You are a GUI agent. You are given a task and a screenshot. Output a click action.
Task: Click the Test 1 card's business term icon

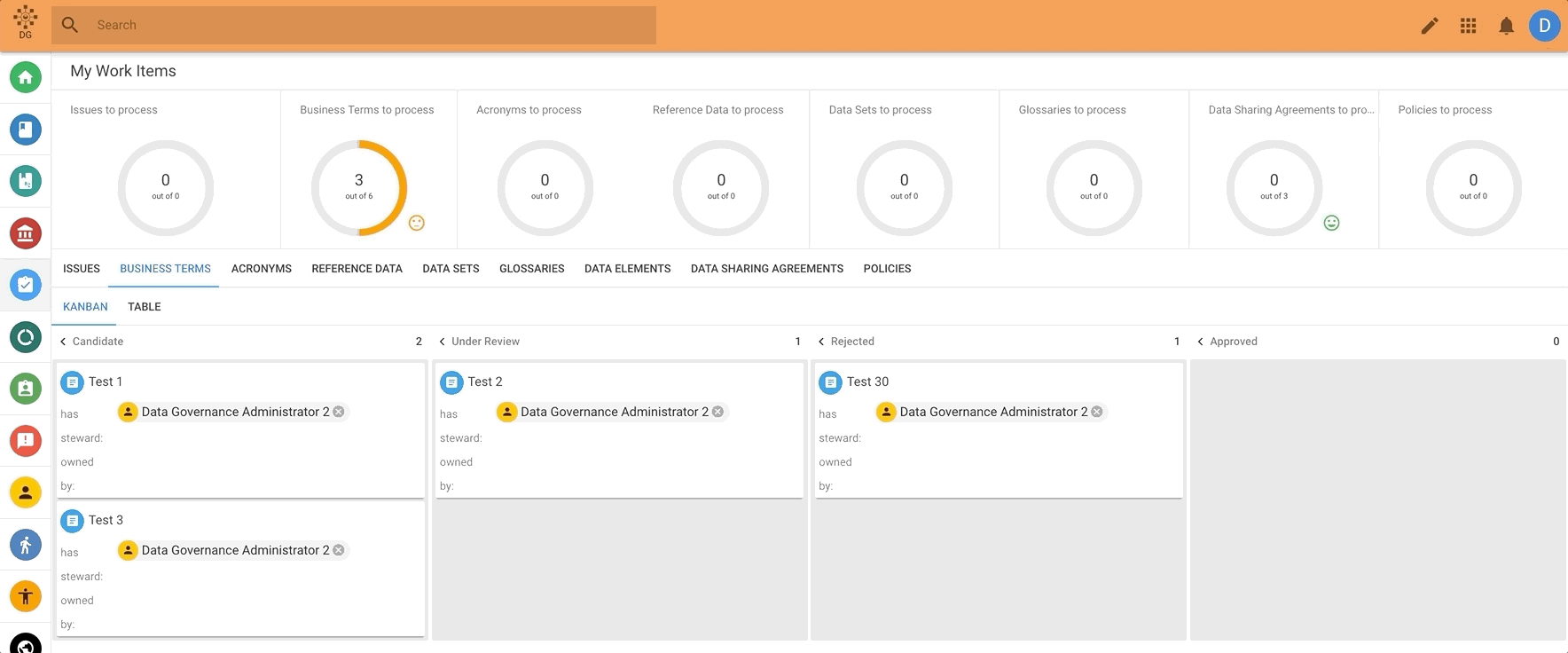(x=73, y=382)
